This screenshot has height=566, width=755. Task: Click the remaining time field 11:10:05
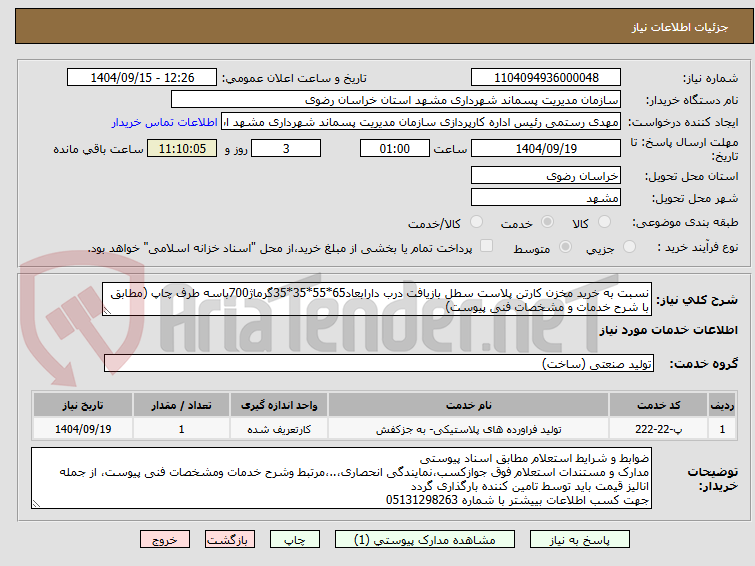[x=182, y=148]
